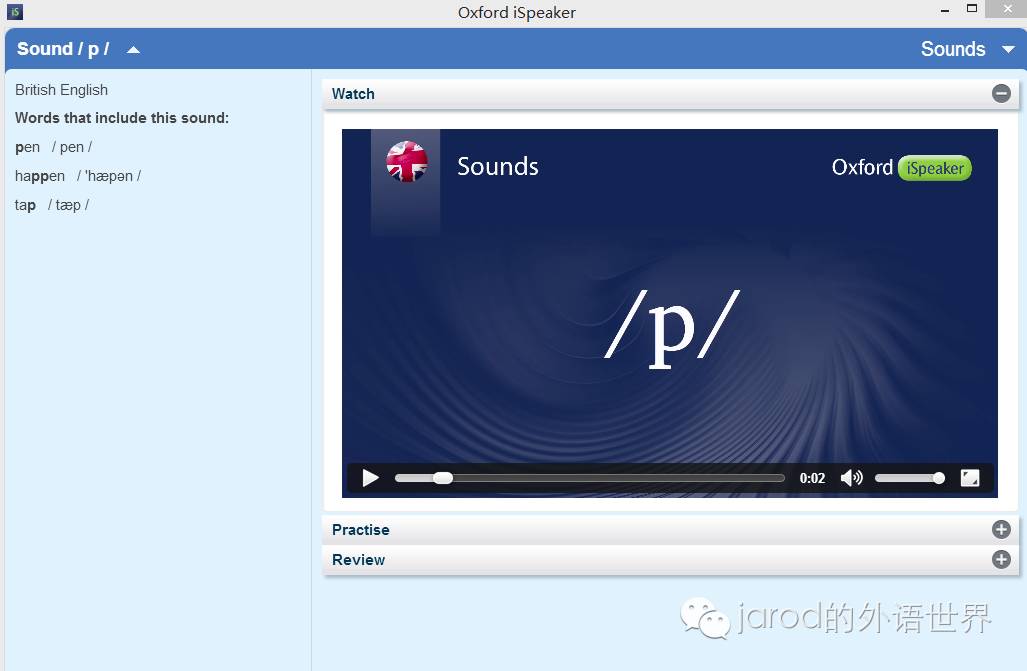The width and height of the screenshot is (1027, 671).
Task: Maximize the Oxford iSpeaker window
Action: pos(972,9)
